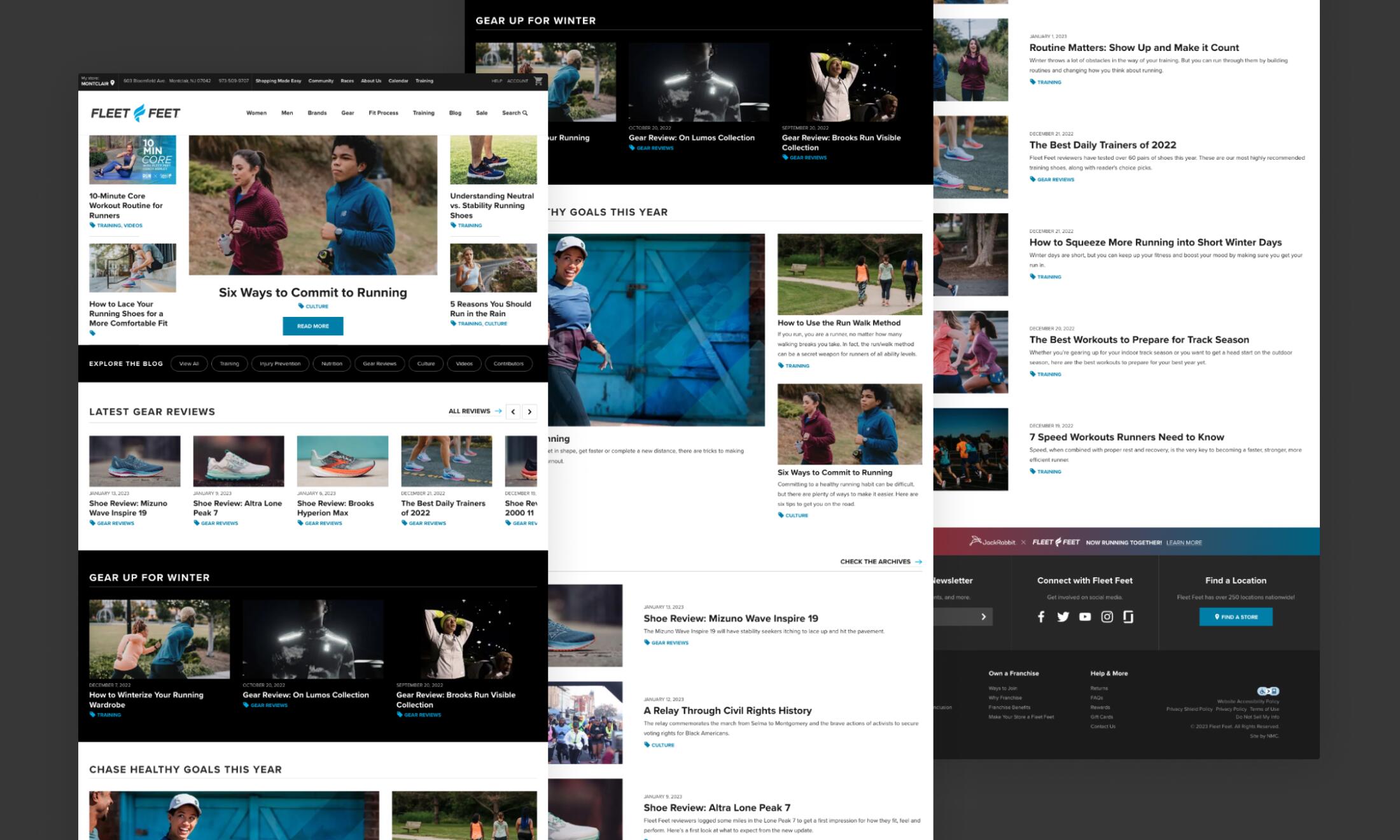Click the Read More button under Six Ways
The height and width of the screenshot is (840, 1400).
(313, 326)
